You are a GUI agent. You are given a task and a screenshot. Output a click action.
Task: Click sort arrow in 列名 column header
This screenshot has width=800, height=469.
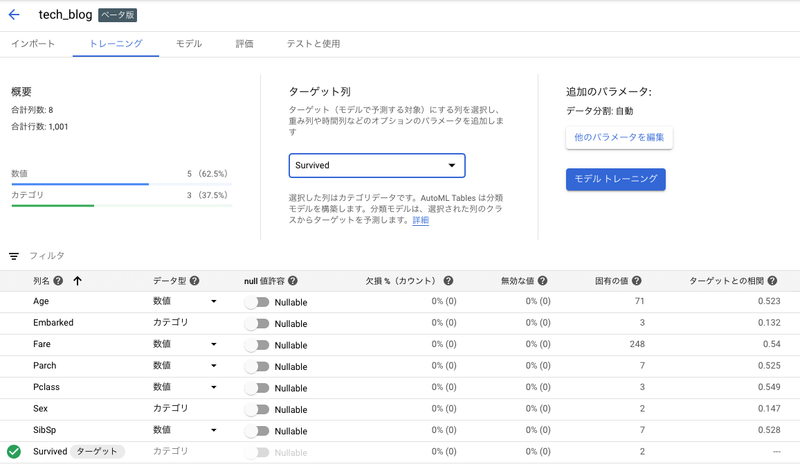tap(77, 282)
